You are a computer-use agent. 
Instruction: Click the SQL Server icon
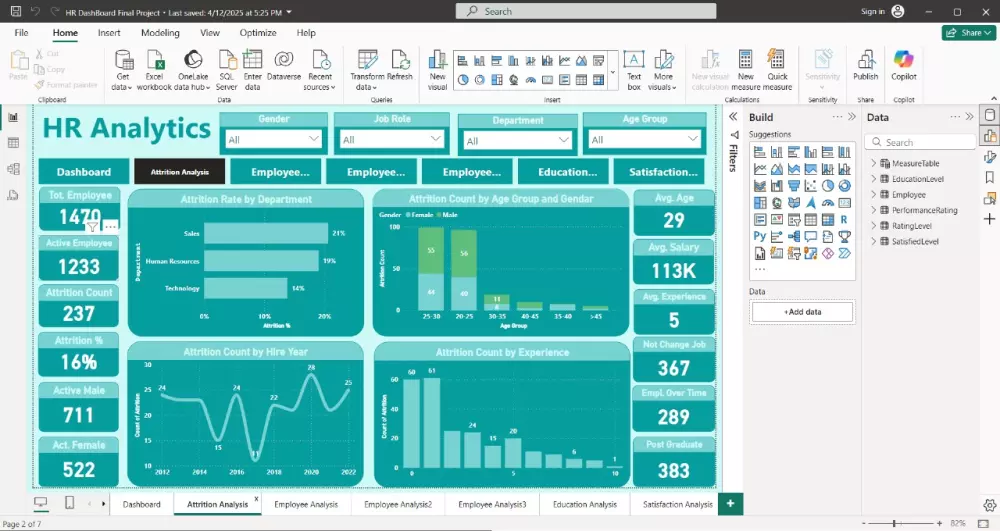click(226, 61)
